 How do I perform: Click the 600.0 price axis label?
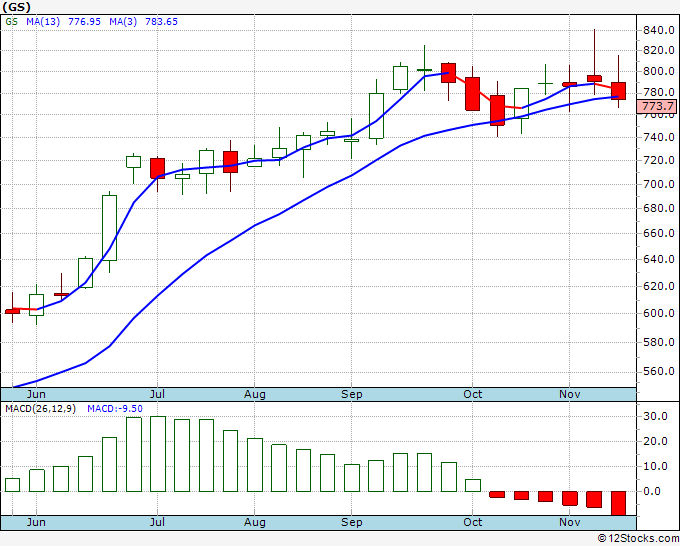coord(659,313)
